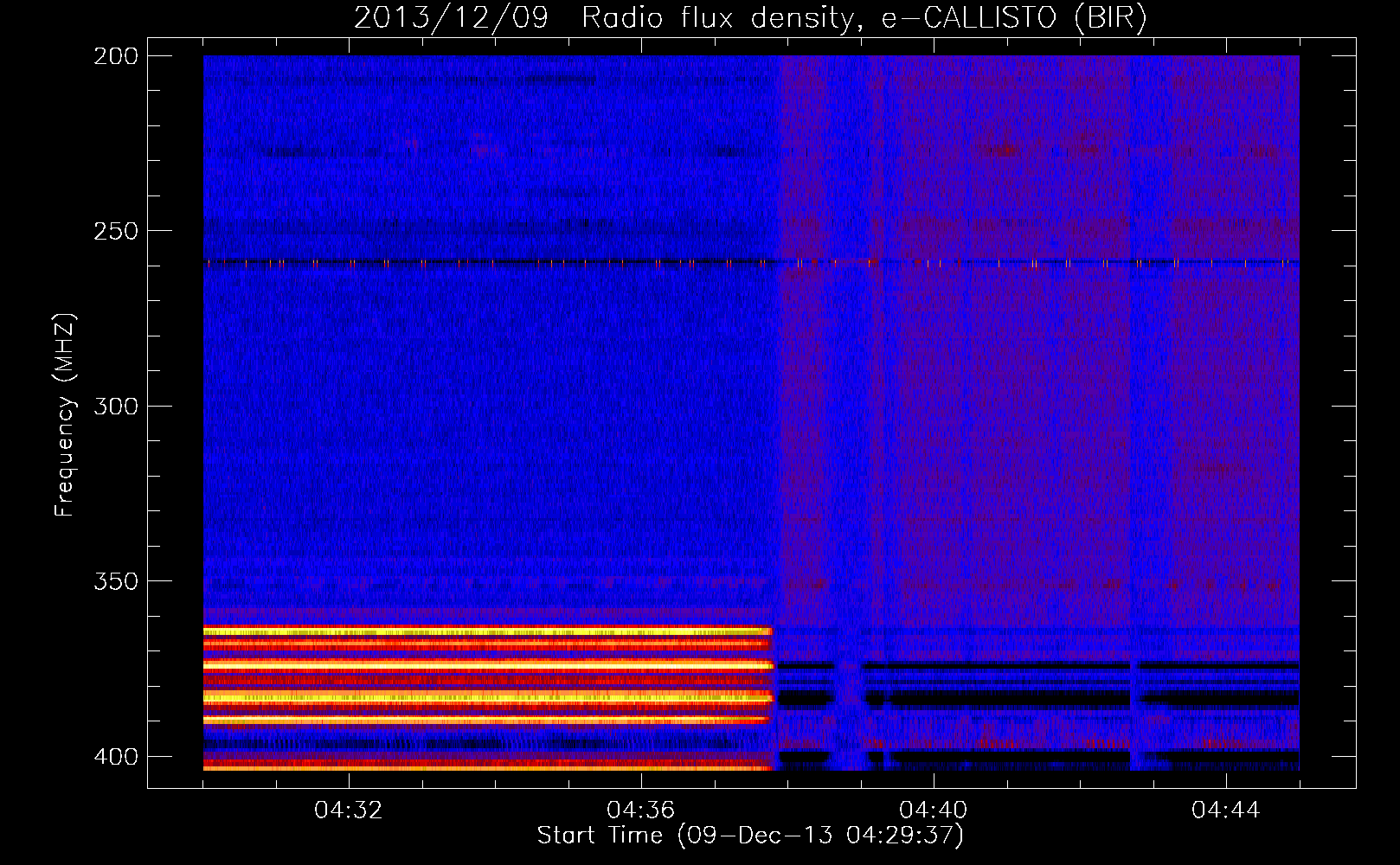Click the 04:40 time tick label
Screen dimensions: 1400x865
(934, 810)
